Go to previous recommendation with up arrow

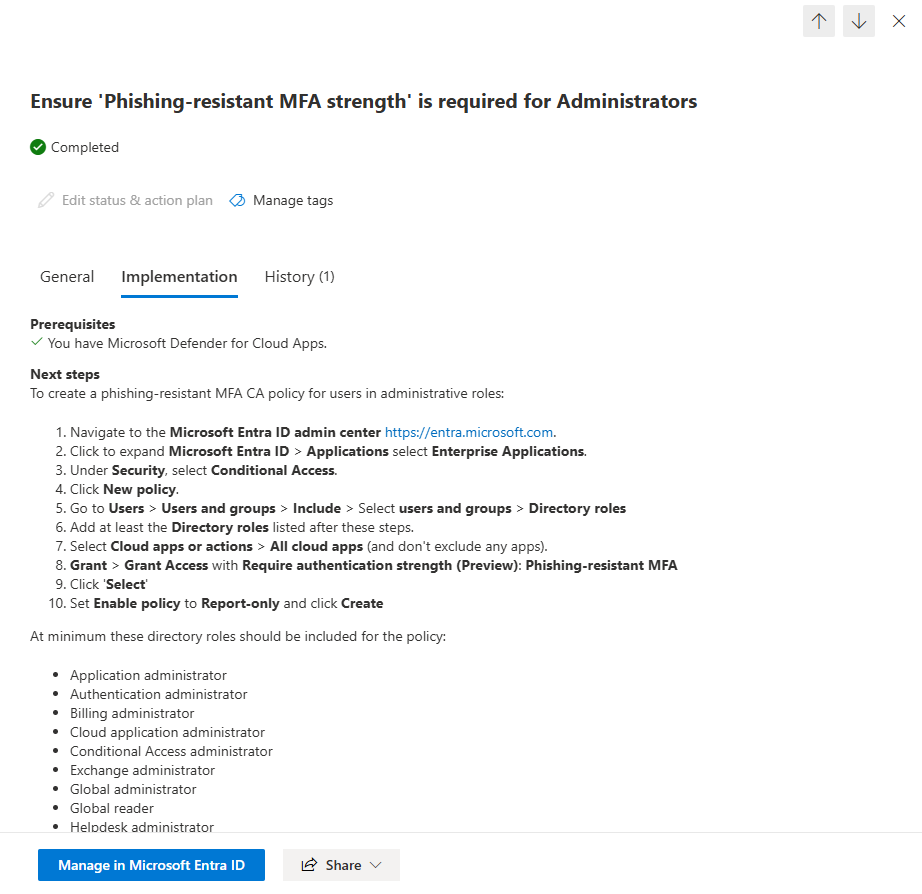click(819, 21)
